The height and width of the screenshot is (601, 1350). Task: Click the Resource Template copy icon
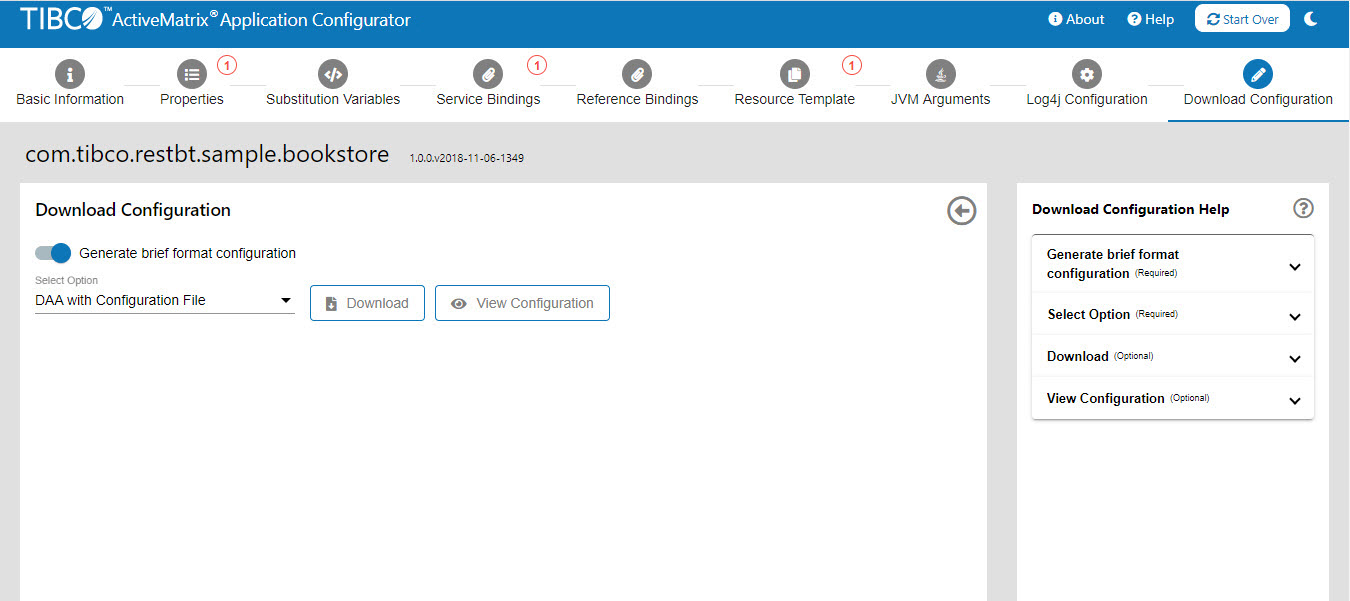click(x=794, y=74)
